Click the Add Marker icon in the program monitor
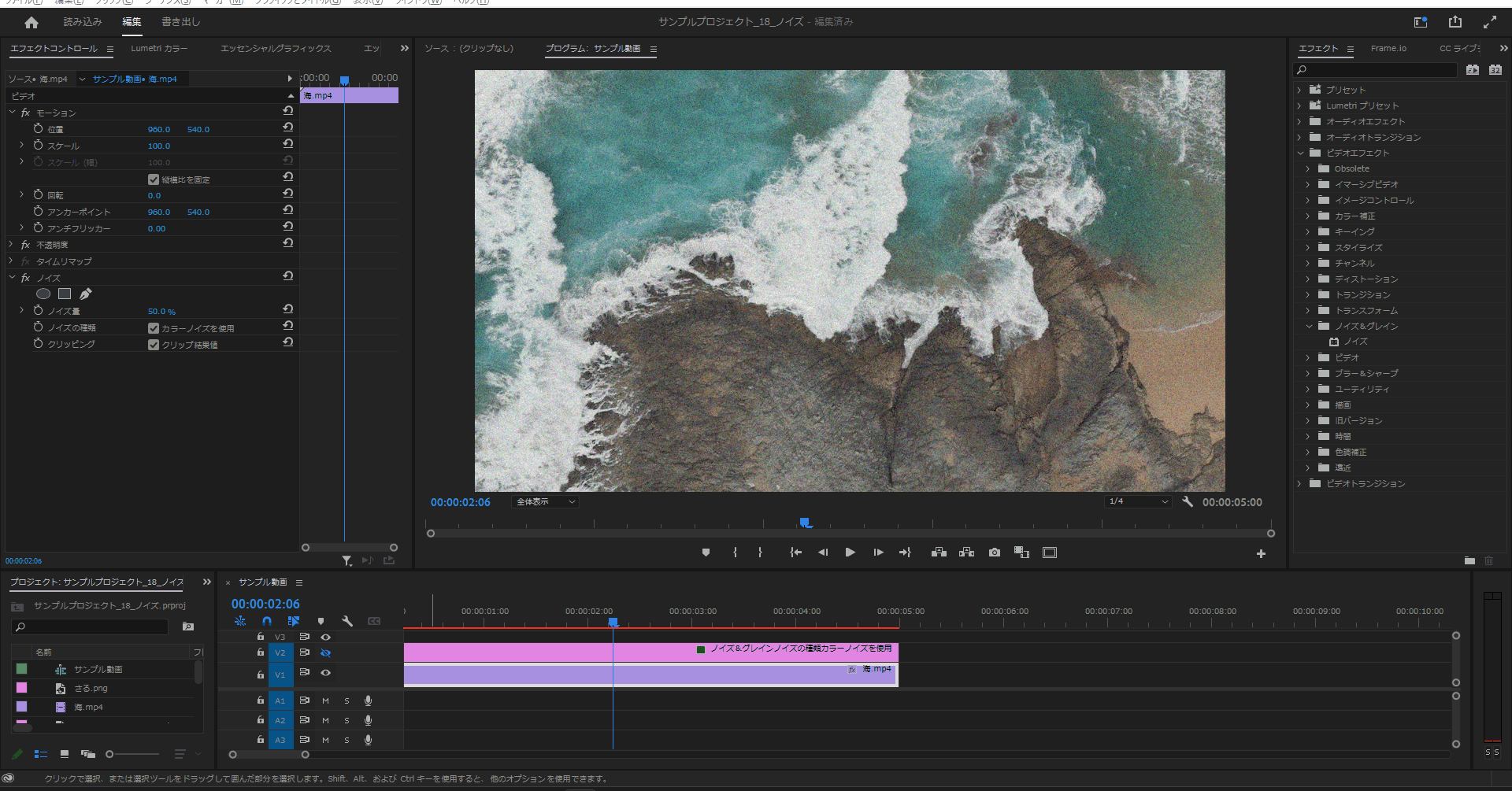 (706, 553)
